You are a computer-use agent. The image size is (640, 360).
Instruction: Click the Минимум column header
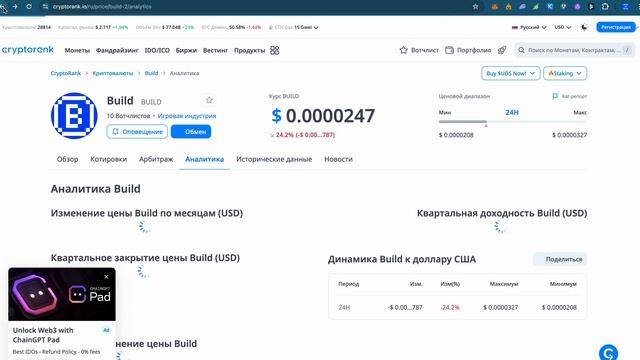pyautogui.click(x=563, y=284)
